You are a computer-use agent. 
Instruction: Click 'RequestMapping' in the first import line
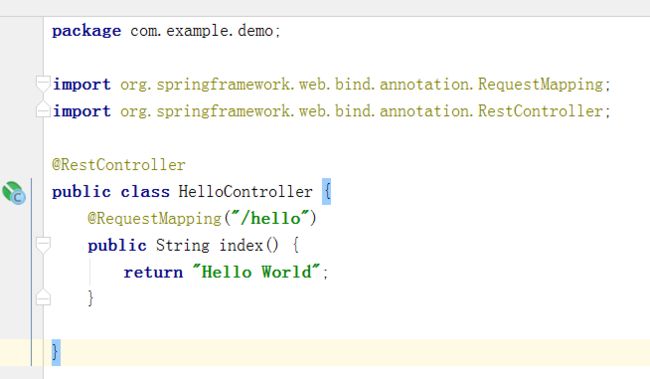[x=541, y=85]
